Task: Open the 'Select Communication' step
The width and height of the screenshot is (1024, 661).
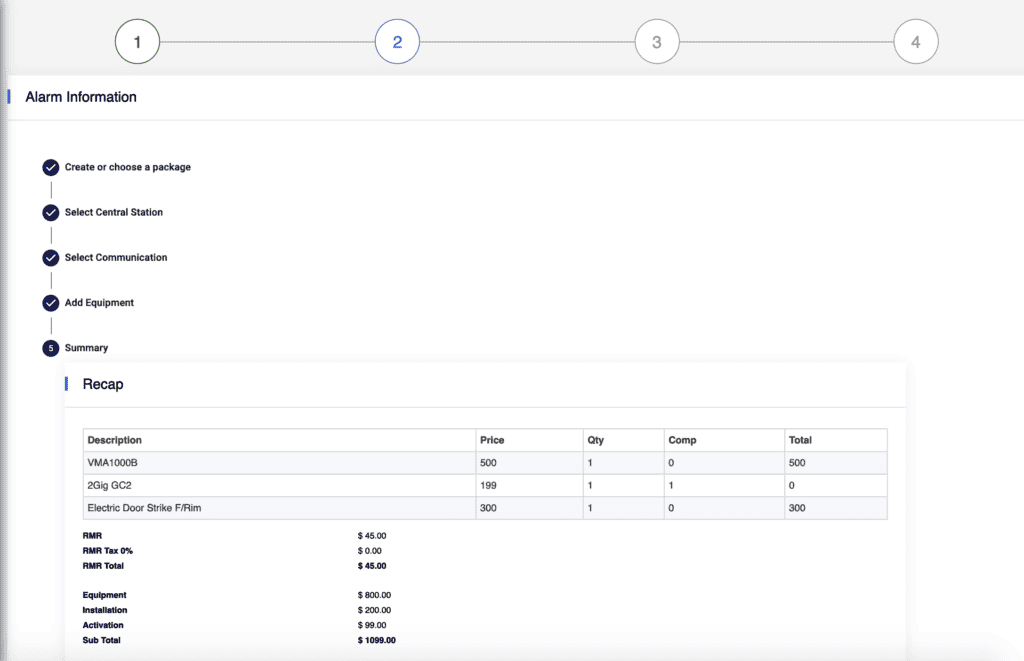Action: 116,257
